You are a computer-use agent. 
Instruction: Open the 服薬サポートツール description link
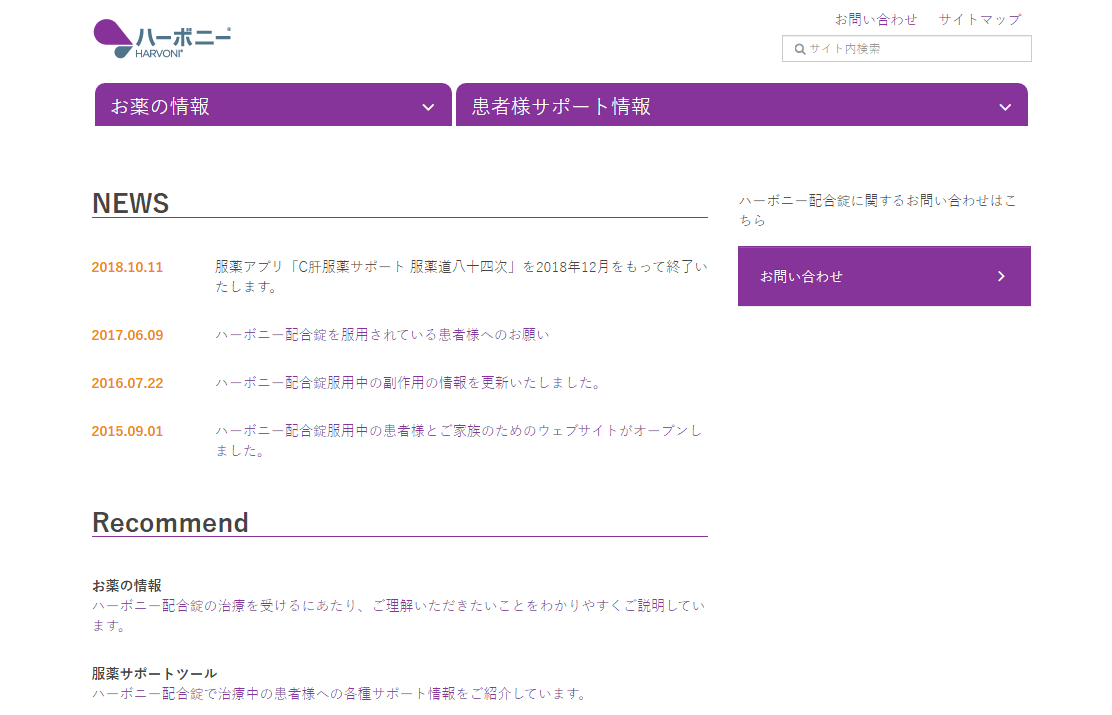pyautogui.click(x=340, y=694)
